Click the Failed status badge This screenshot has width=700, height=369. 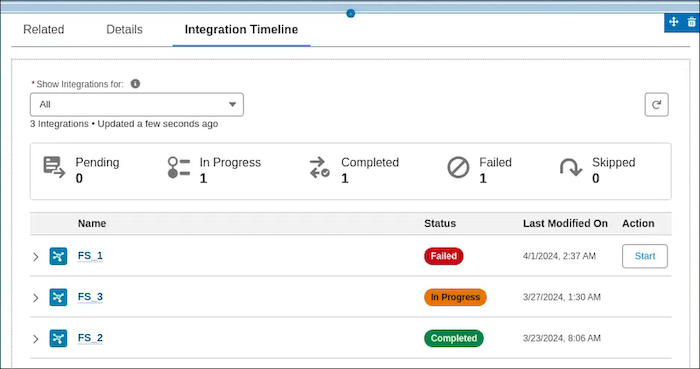point(444,256)
